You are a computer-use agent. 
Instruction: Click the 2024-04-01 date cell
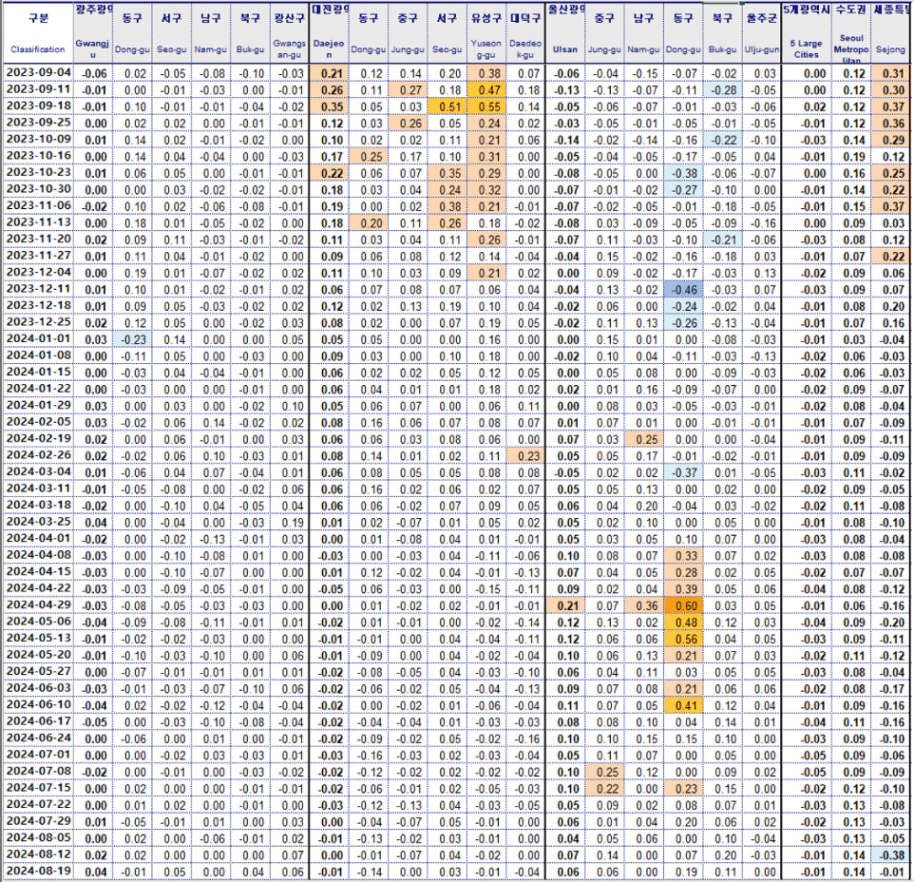[x=38, y=538]
